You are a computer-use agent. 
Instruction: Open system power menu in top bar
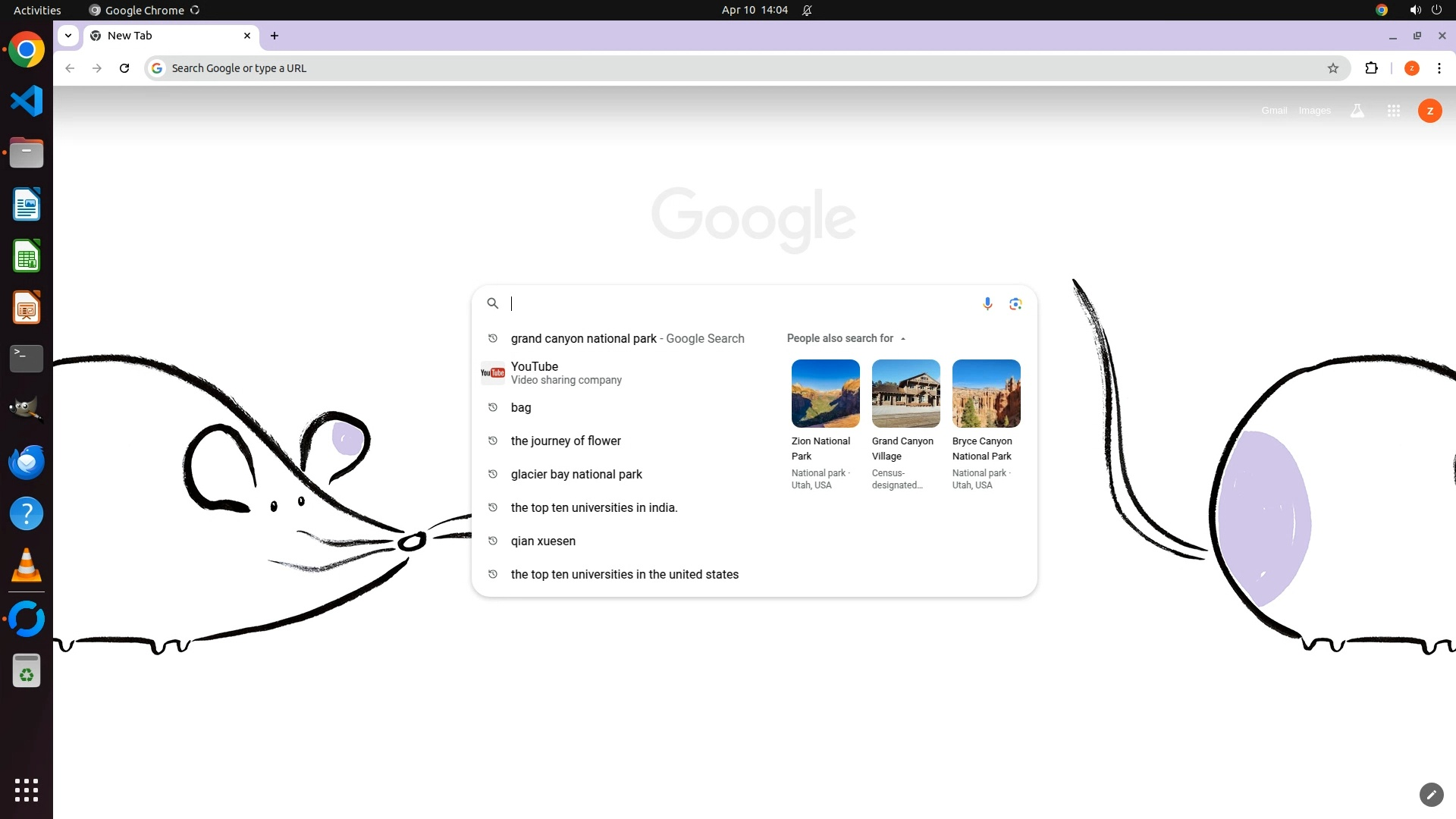click(x=1436, y=10)
